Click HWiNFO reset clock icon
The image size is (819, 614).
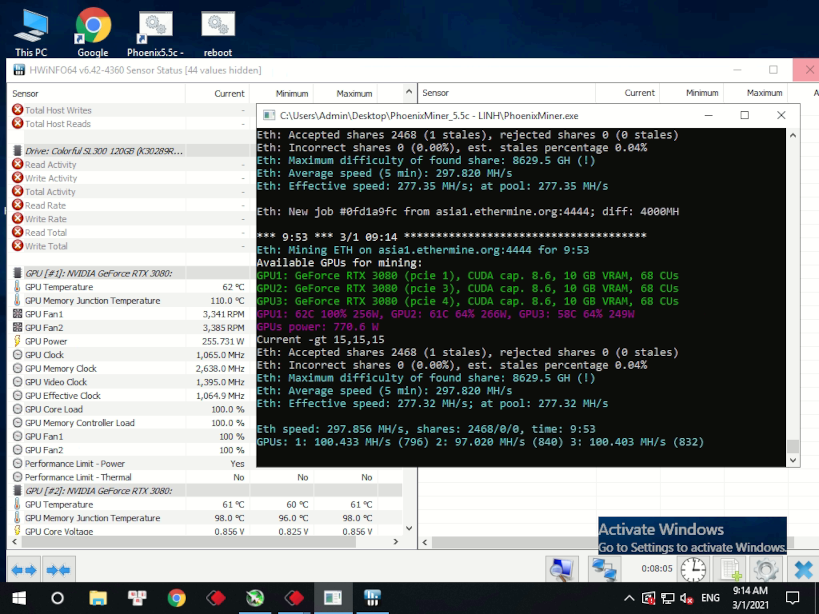click(693, 569)
